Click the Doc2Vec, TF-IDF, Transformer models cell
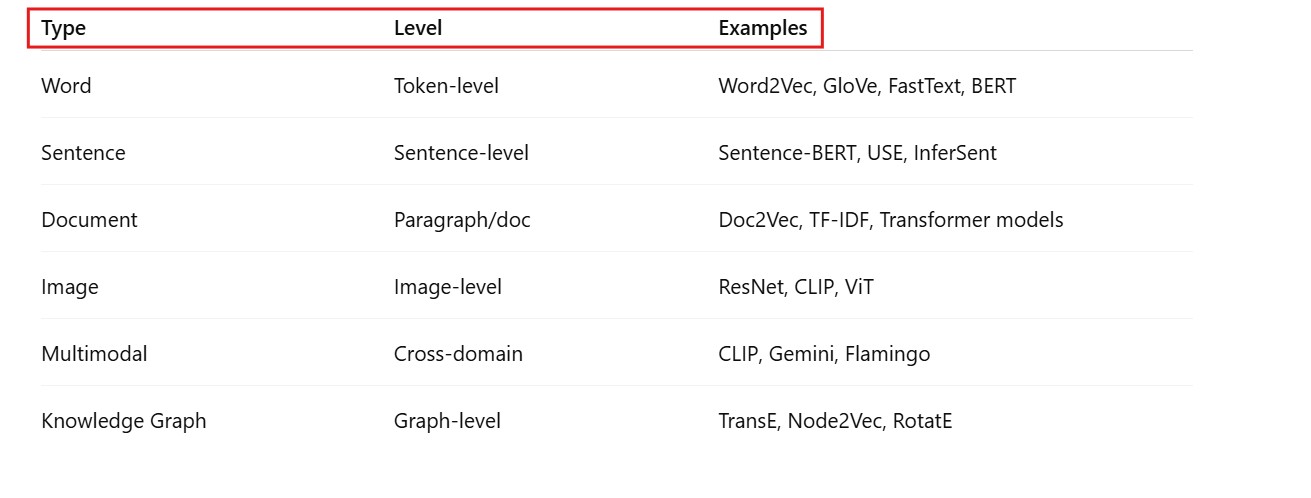 [890, 220]
